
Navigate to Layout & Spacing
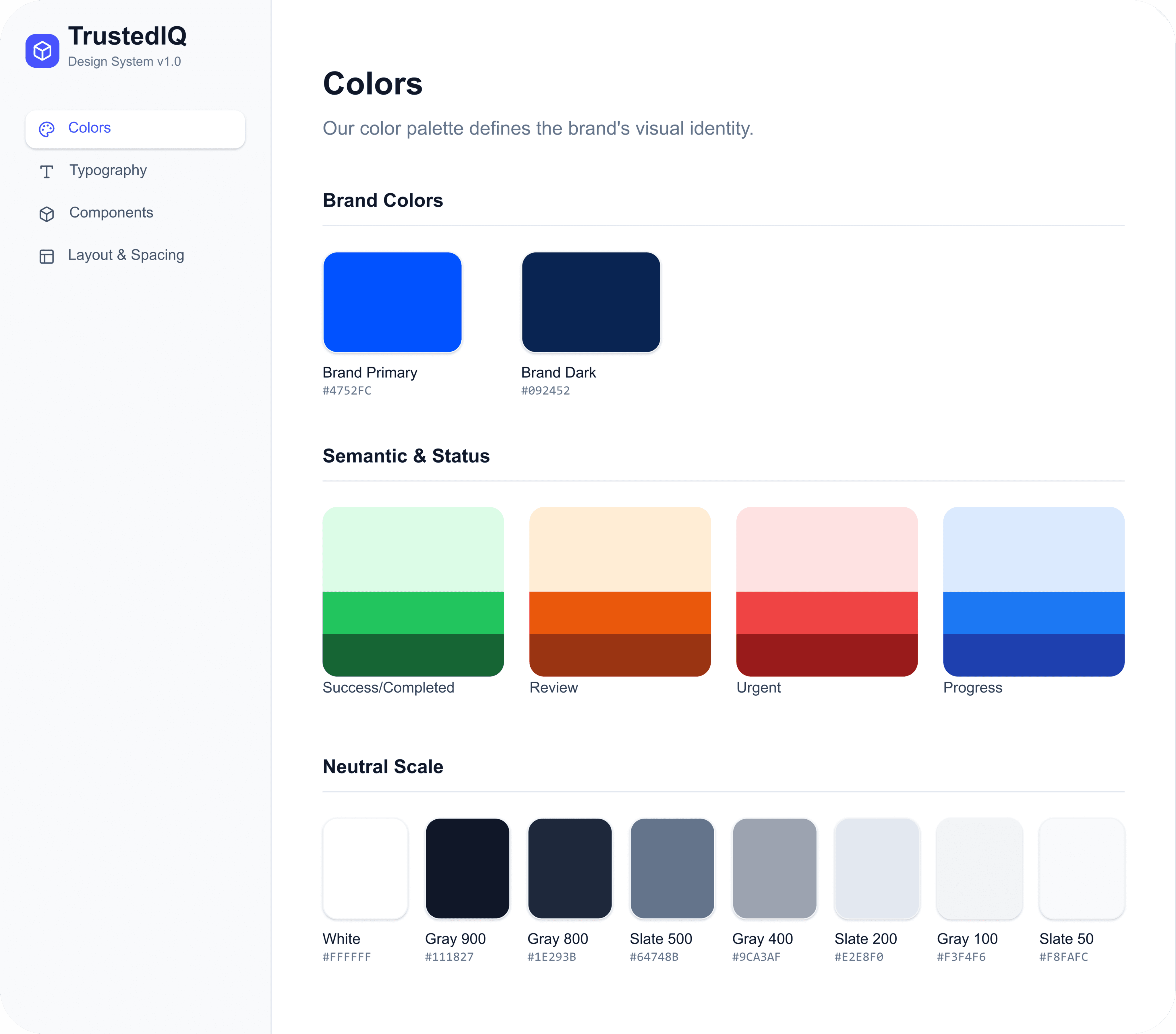point(126,255)
